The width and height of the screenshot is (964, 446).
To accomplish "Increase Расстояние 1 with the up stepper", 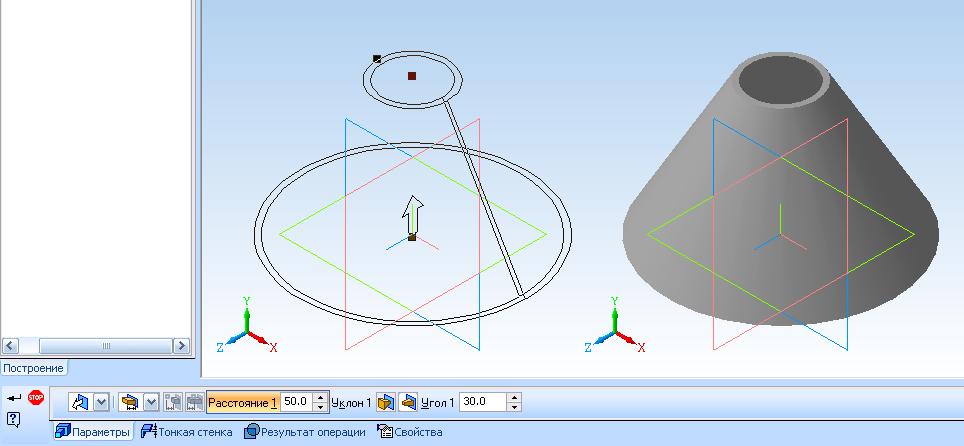I will click(320, 398).
